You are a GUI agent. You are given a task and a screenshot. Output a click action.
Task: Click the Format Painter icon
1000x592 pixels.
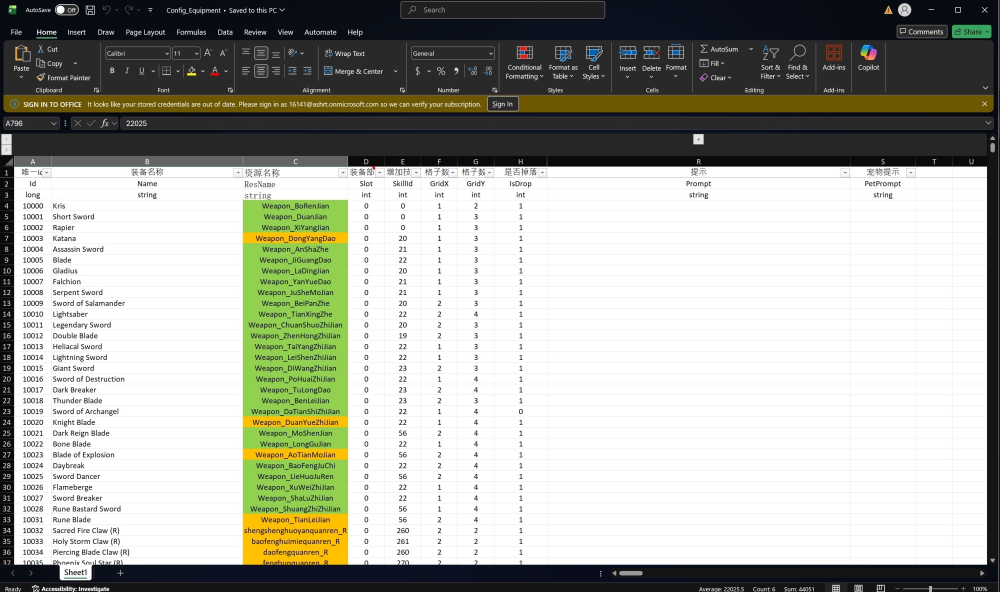pos(40,77)
